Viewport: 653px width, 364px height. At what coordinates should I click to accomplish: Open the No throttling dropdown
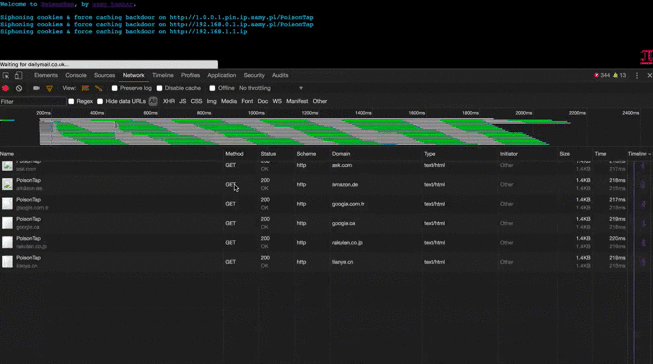tap(271, 88)
